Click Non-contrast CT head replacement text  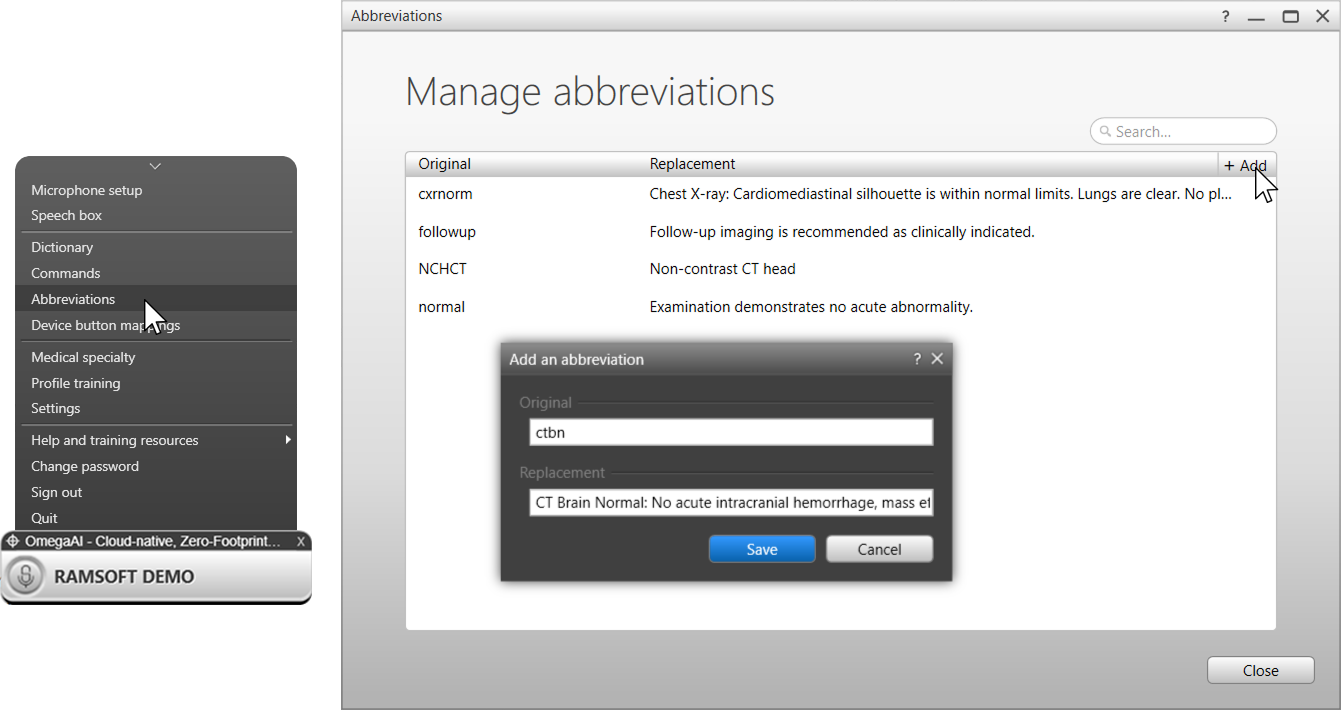tap(723, 269)
